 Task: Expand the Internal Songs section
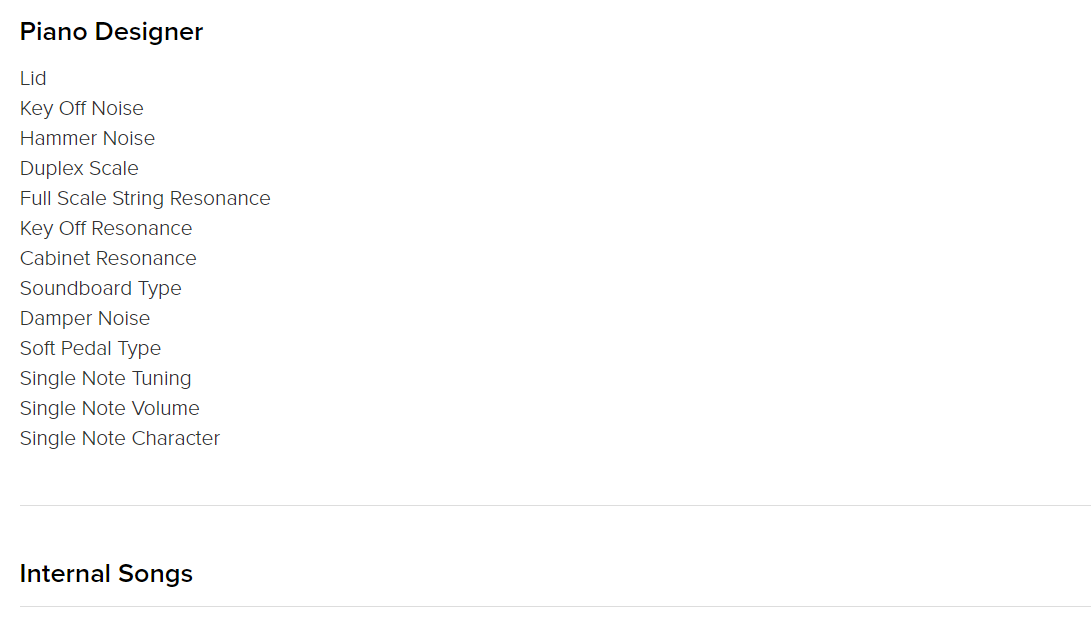(x=106, y=574)
